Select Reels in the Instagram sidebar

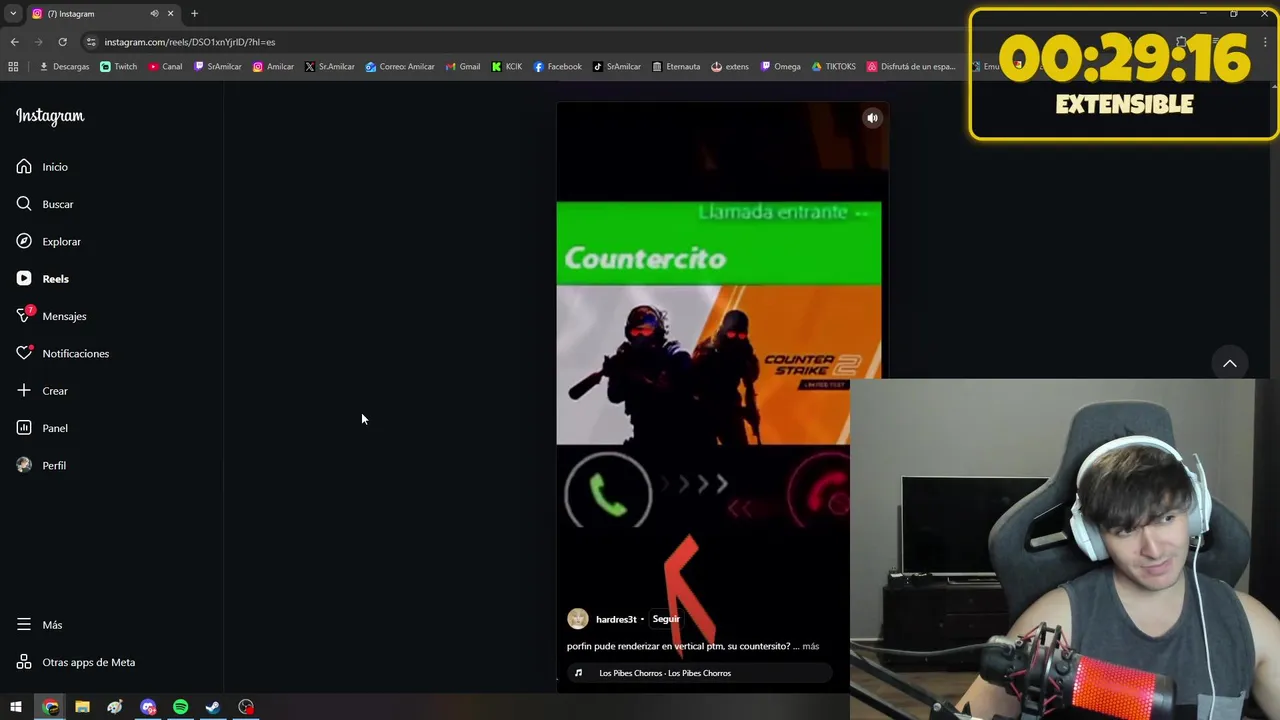42,279
